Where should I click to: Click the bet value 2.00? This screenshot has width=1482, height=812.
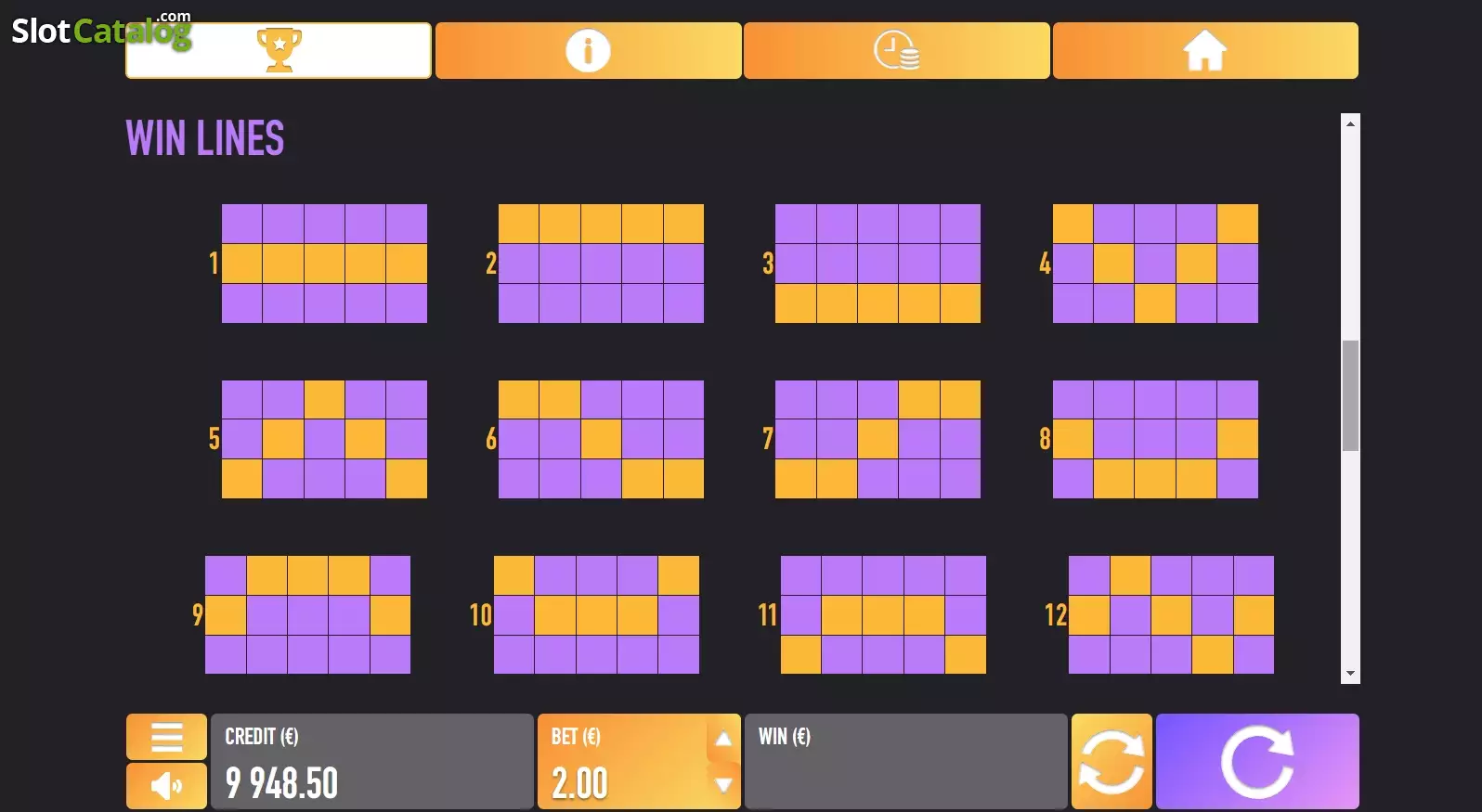click(579, 783)
